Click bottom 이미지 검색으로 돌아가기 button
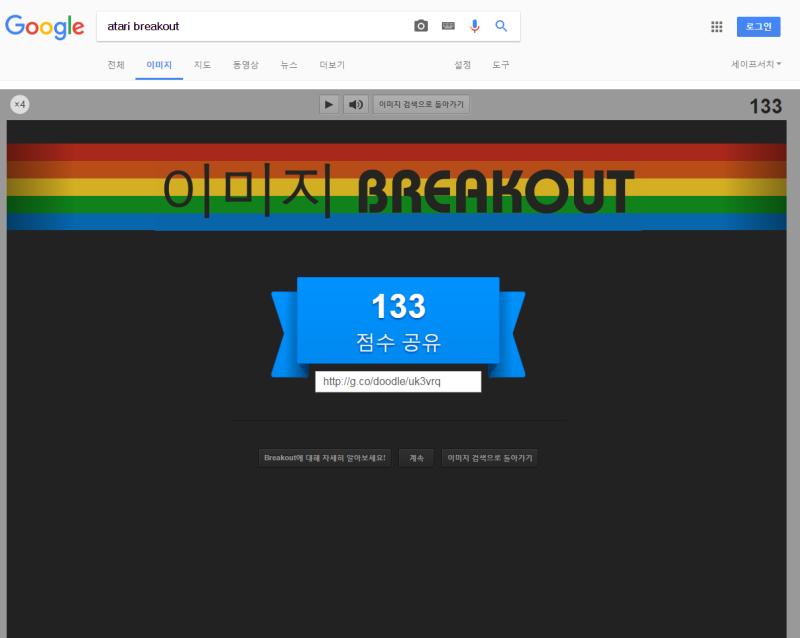The image size is (800, 638). [x=490, y=458]
